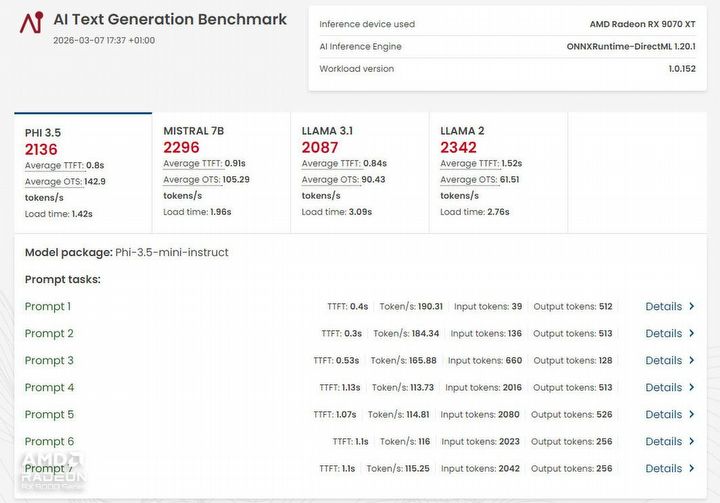Open the LLAMA 2 results tab
Screen dimensions: 720x503
(x=497, y=172)
